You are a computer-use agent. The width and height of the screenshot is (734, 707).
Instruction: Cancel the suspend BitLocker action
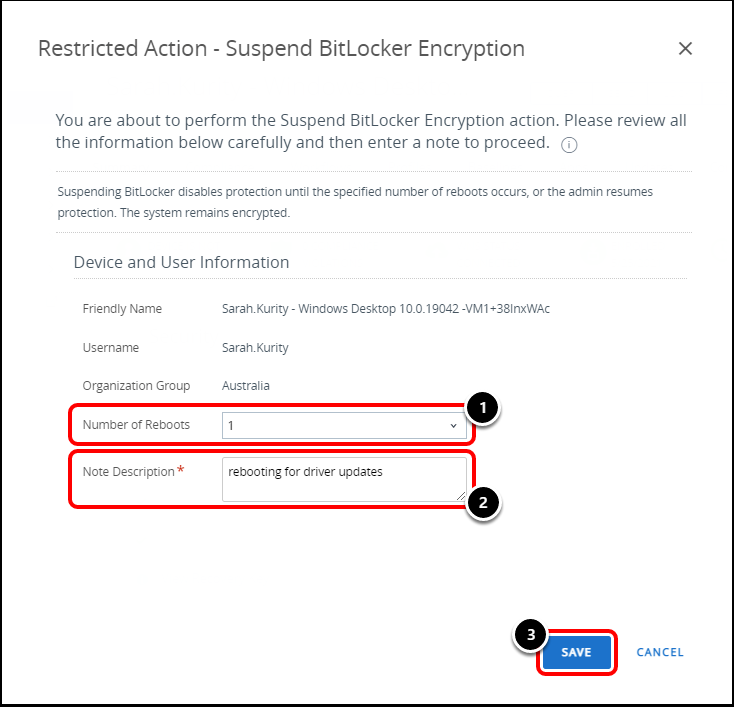pyautogui.click(x=660, y=652)
